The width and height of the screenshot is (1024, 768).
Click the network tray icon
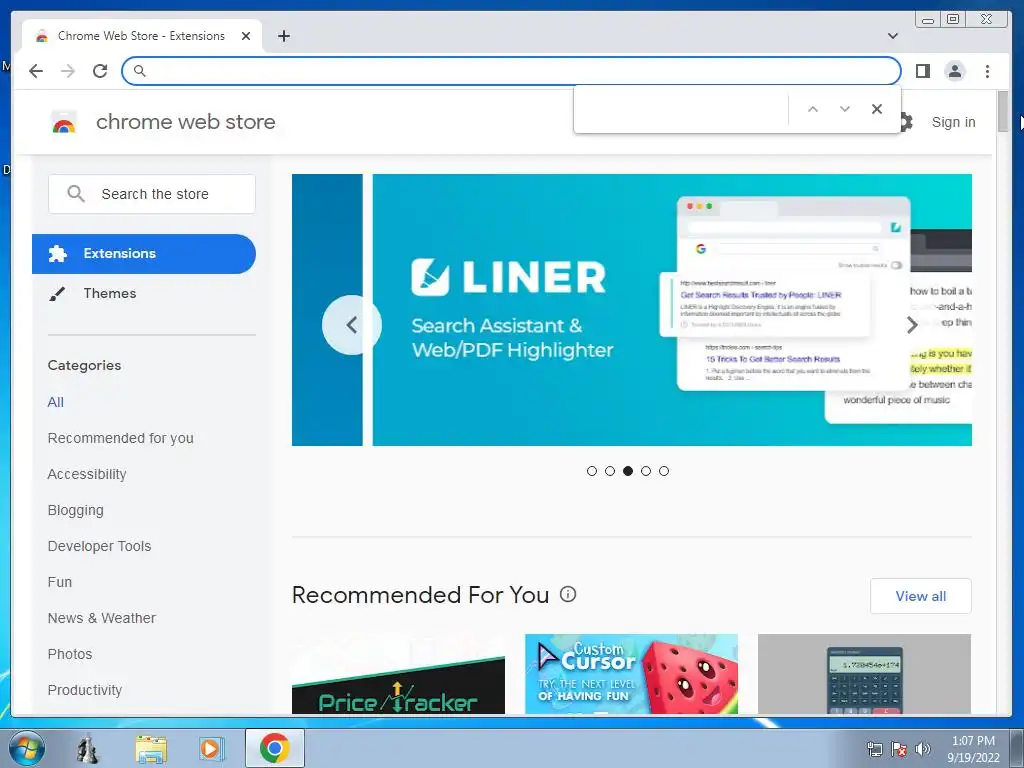(x=874, y=749)
